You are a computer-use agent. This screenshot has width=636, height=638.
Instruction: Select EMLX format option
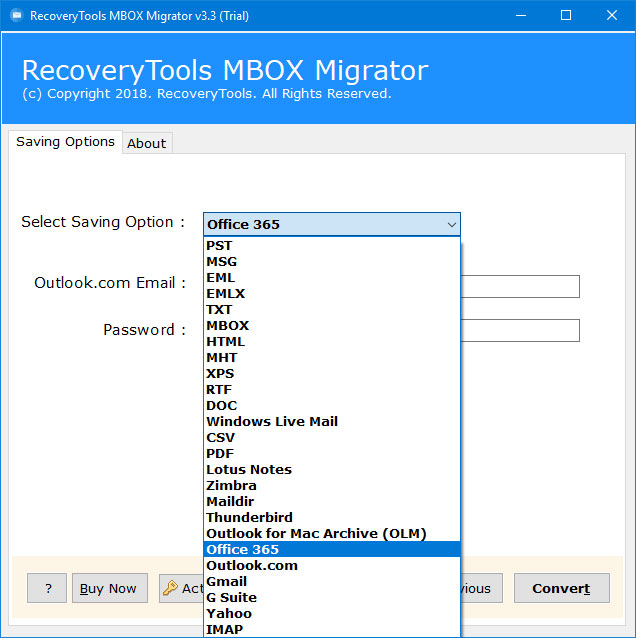coord(332,294)
